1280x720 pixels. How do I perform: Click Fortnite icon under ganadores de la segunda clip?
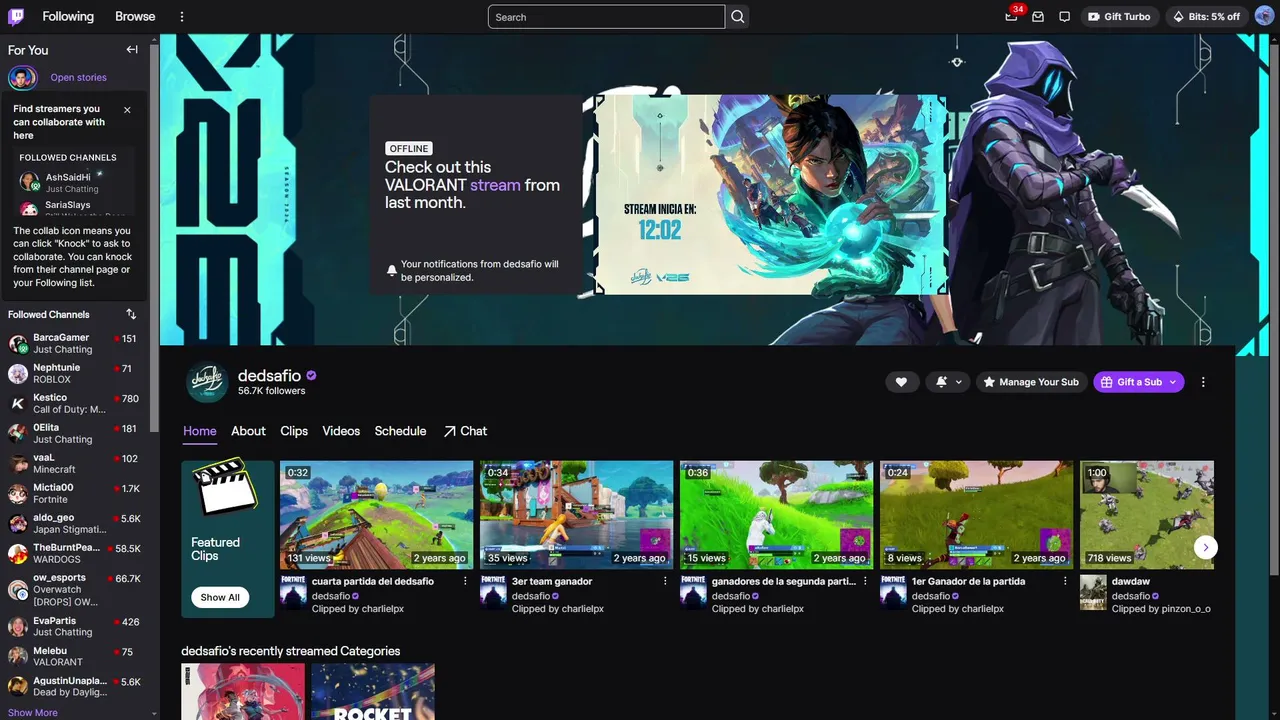693,592
